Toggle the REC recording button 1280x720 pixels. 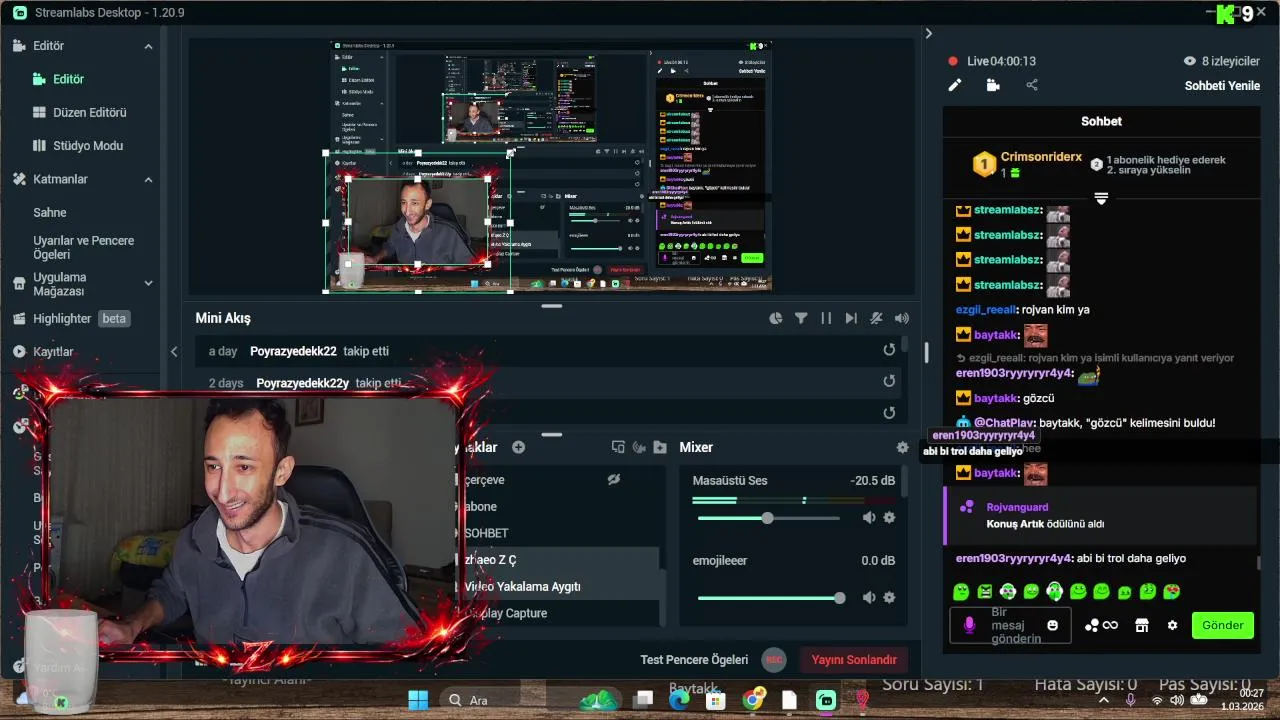773,660
